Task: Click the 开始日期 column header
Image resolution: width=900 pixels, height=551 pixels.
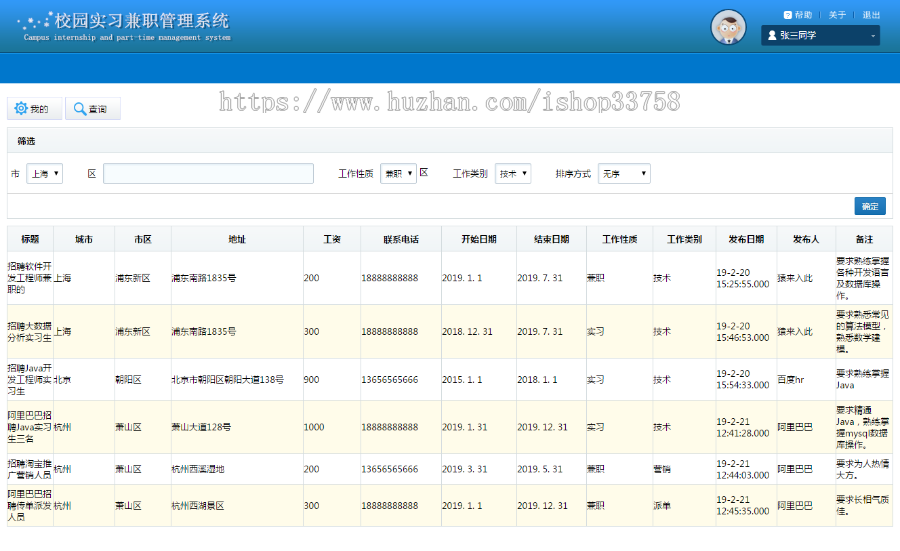Action: coord(479,239)
